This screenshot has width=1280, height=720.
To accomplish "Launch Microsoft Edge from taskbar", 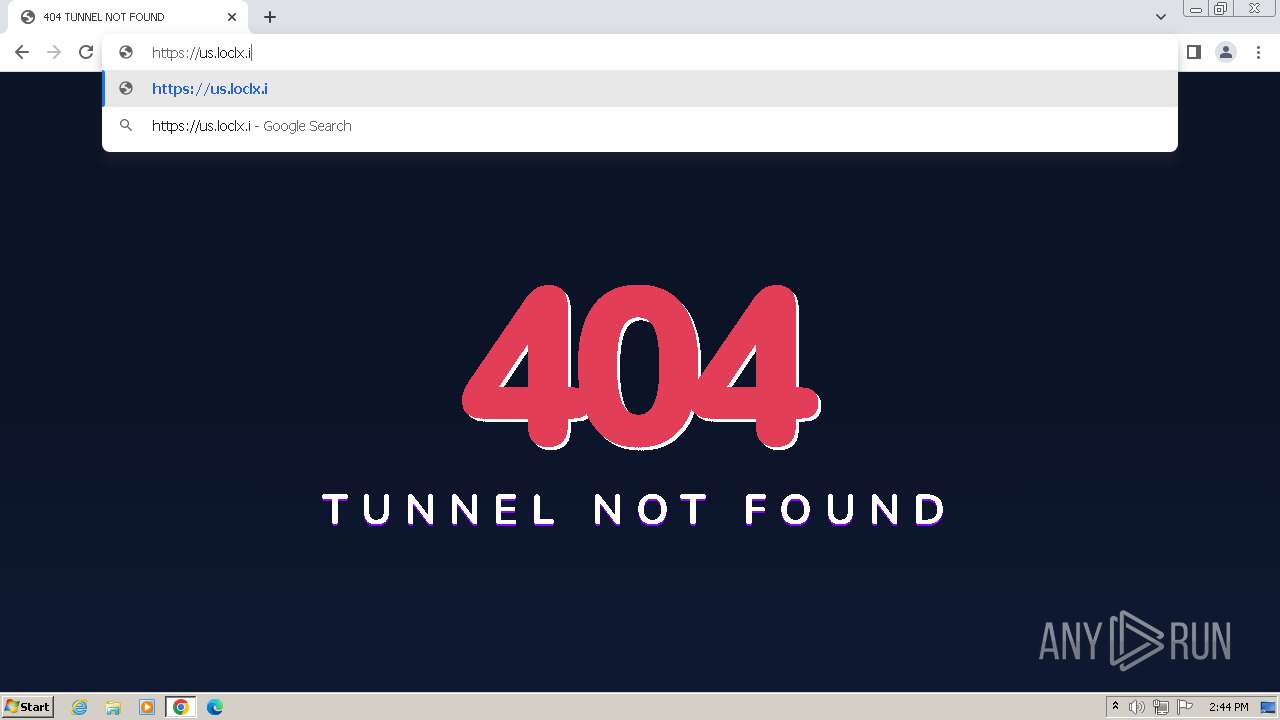I will [215, 707].
